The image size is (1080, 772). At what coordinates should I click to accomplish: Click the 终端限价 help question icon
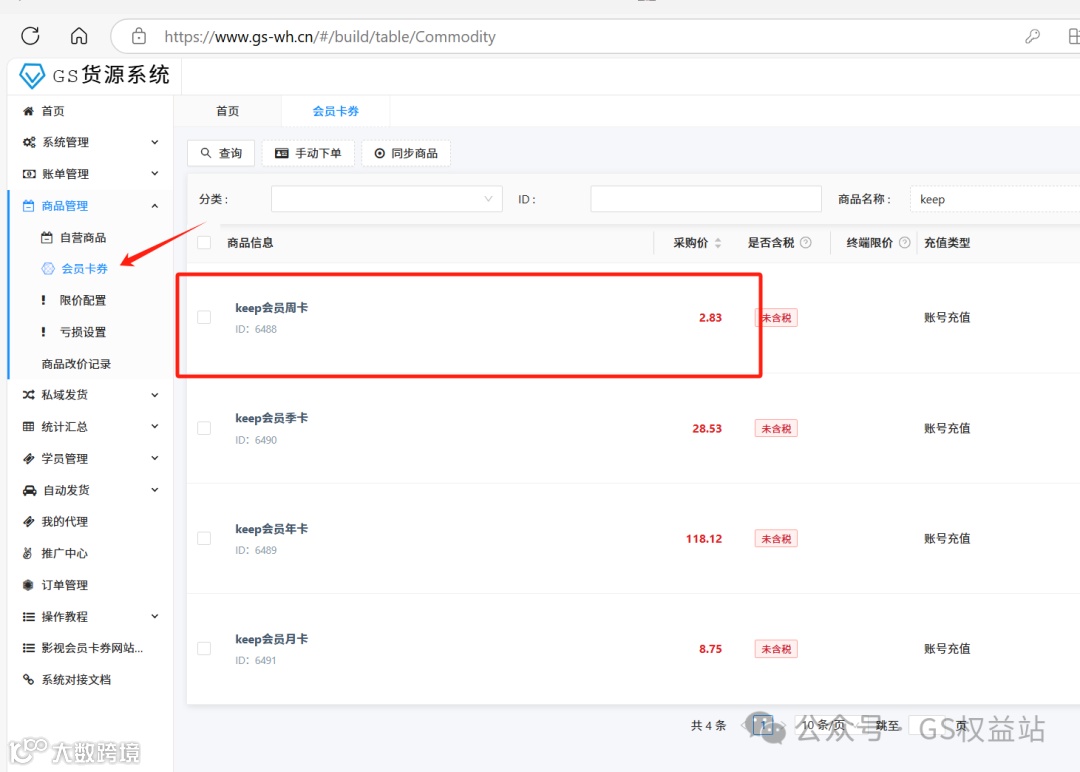pos(904,242)
